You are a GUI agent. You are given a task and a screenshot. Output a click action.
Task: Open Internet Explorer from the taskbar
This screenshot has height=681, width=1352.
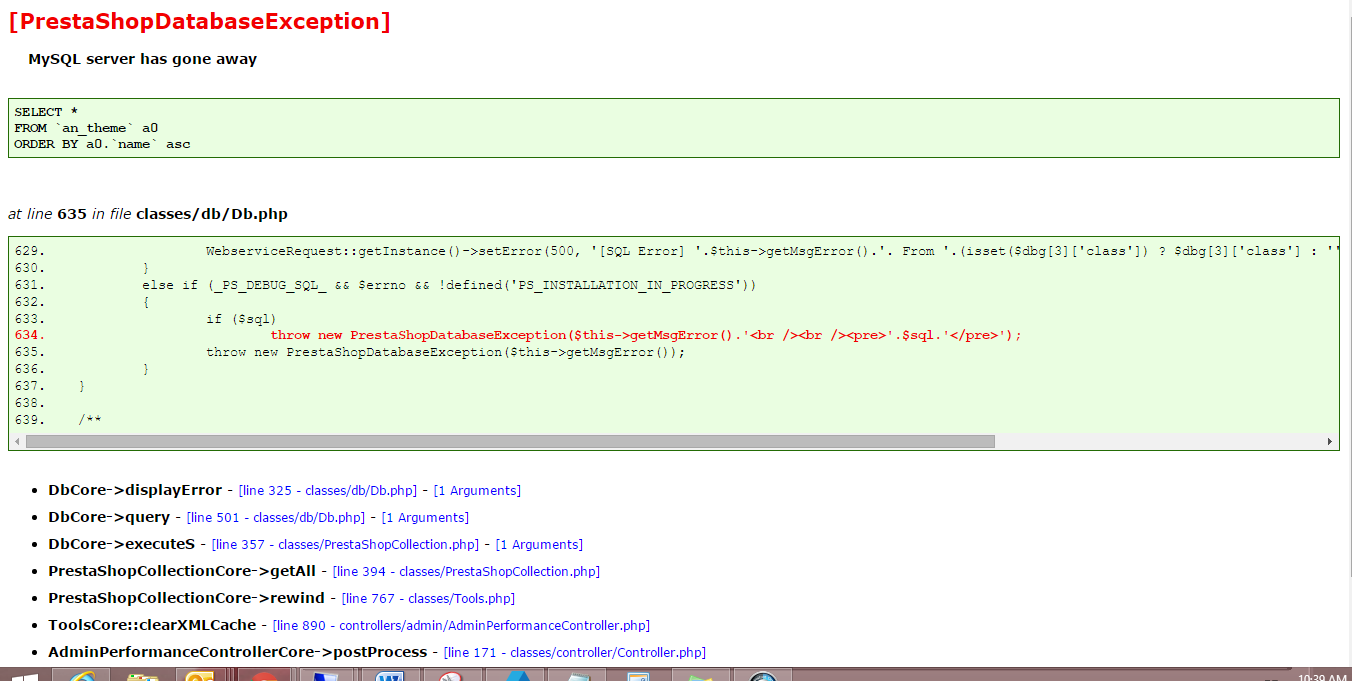tap(81, 676)
